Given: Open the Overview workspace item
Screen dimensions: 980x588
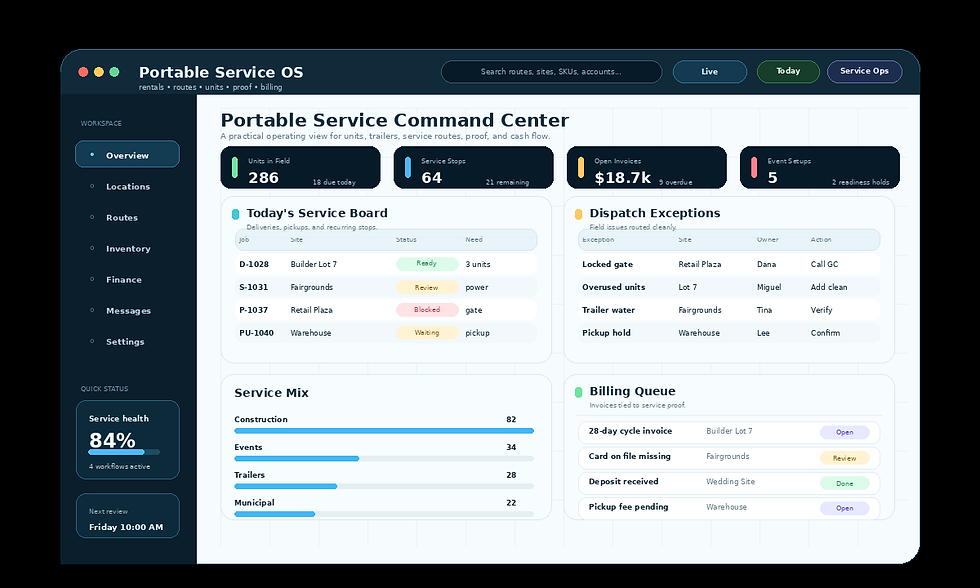Looking at the screenshot, I should click(x=127, y=154).
